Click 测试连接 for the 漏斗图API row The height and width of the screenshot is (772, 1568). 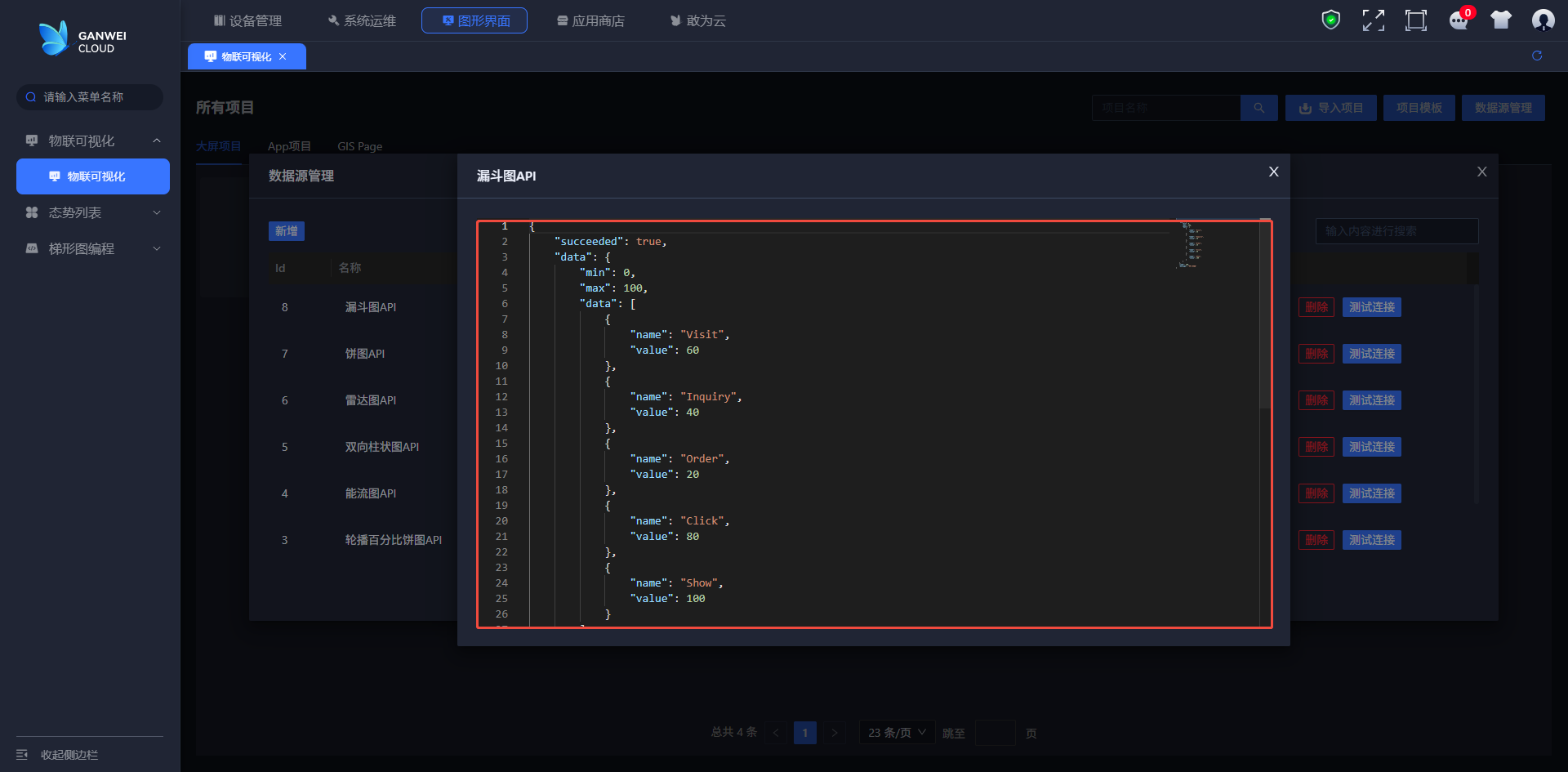1371,307
